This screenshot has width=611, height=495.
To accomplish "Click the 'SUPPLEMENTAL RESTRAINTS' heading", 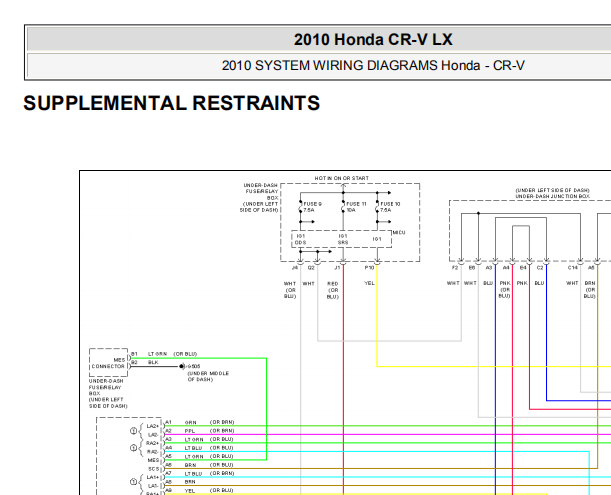I will click(171, 103).
